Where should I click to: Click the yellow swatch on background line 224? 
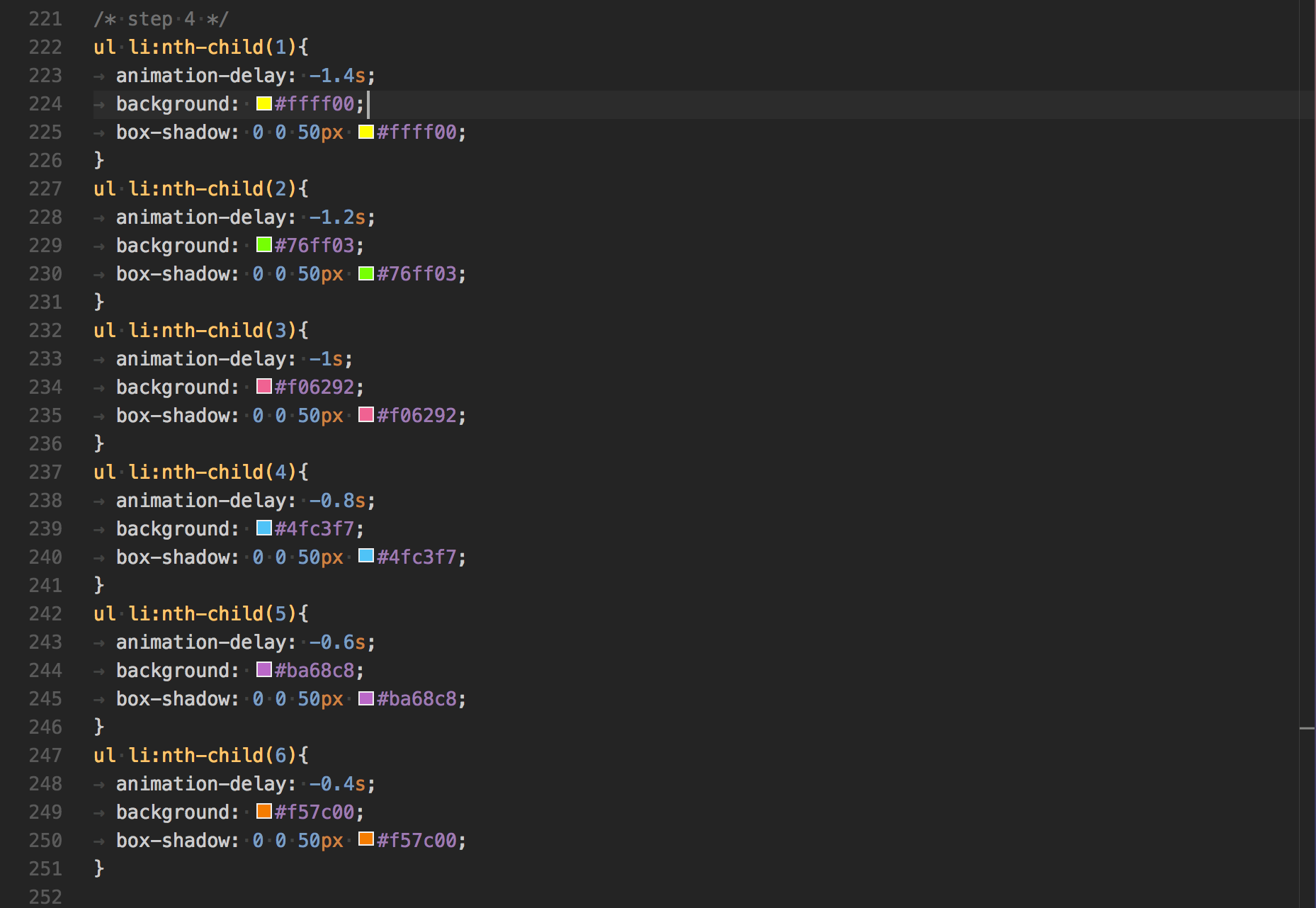263,103
